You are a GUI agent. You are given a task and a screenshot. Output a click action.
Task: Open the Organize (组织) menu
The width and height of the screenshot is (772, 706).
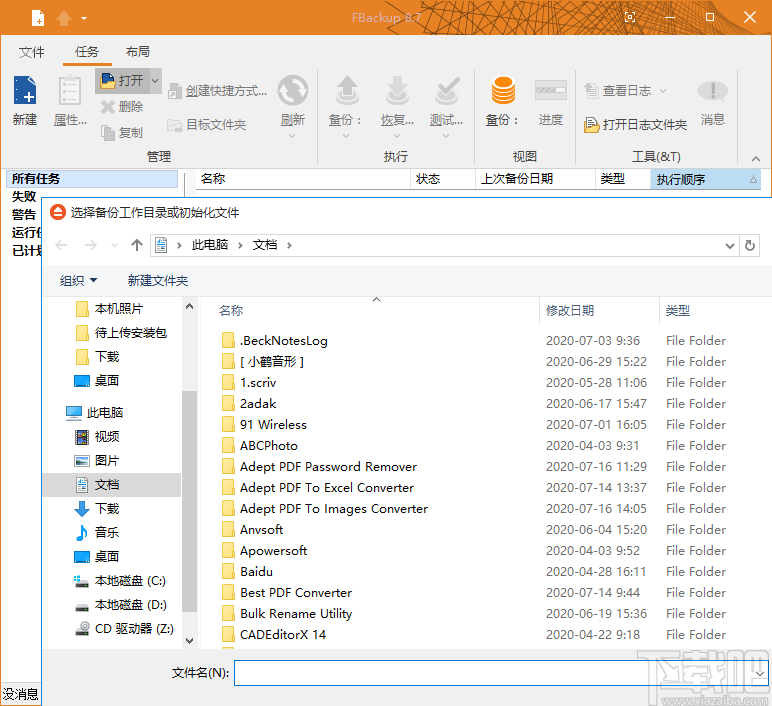(78, 281)
